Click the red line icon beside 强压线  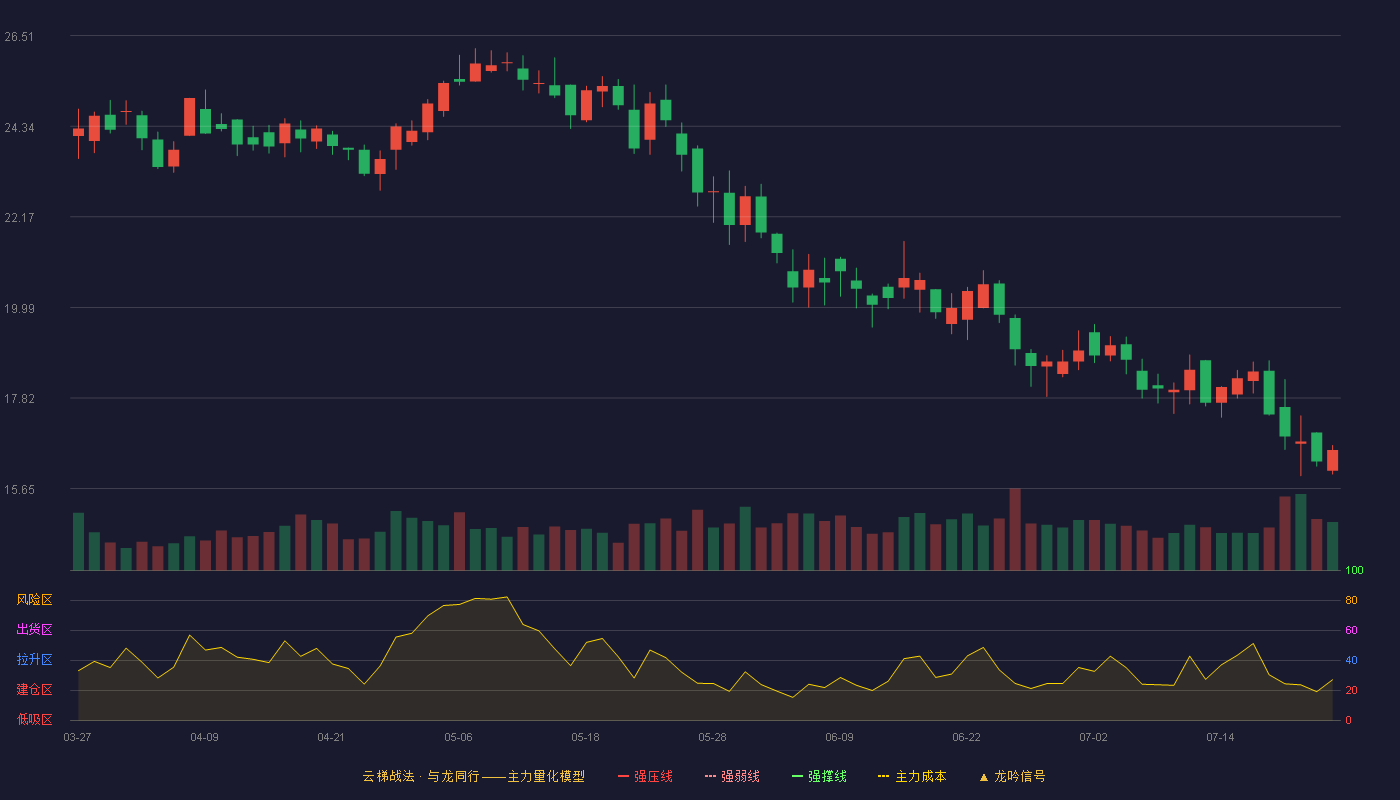click(x=624, y=776)
